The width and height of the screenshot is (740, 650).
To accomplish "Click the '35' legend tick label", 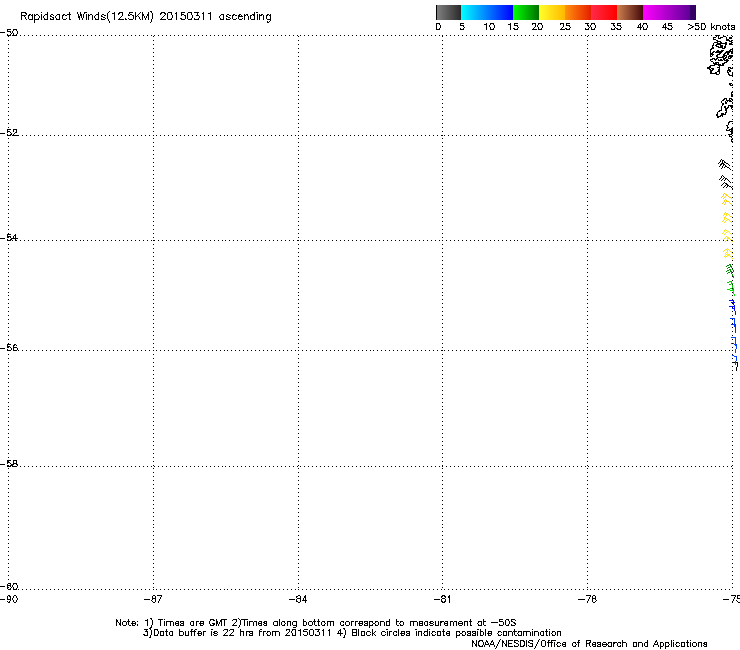I will click(616, 27).
